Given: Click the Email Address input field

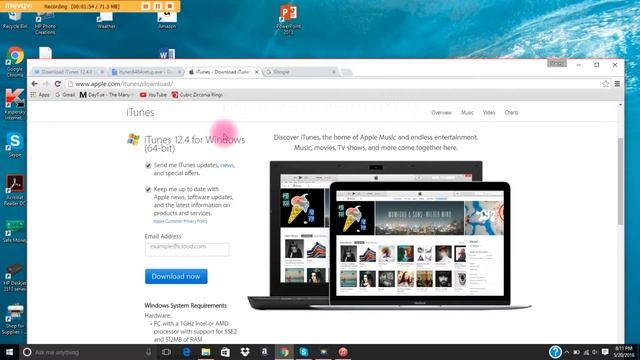Looking at the screenshot, I should click(x=187, y=249).
